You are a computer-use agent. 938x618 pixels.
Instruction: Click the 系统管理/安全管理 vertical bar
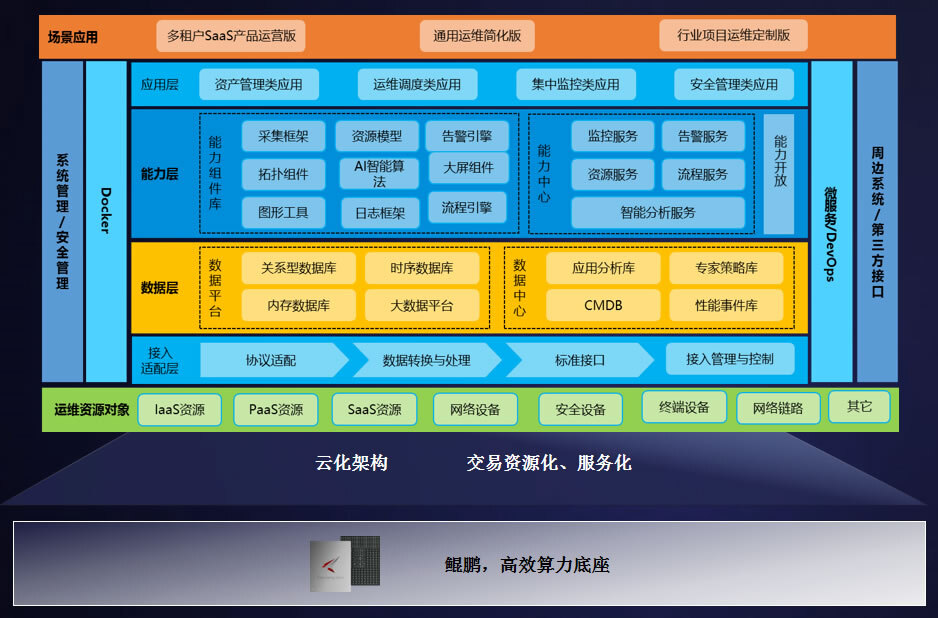click(x=62, y=221)
